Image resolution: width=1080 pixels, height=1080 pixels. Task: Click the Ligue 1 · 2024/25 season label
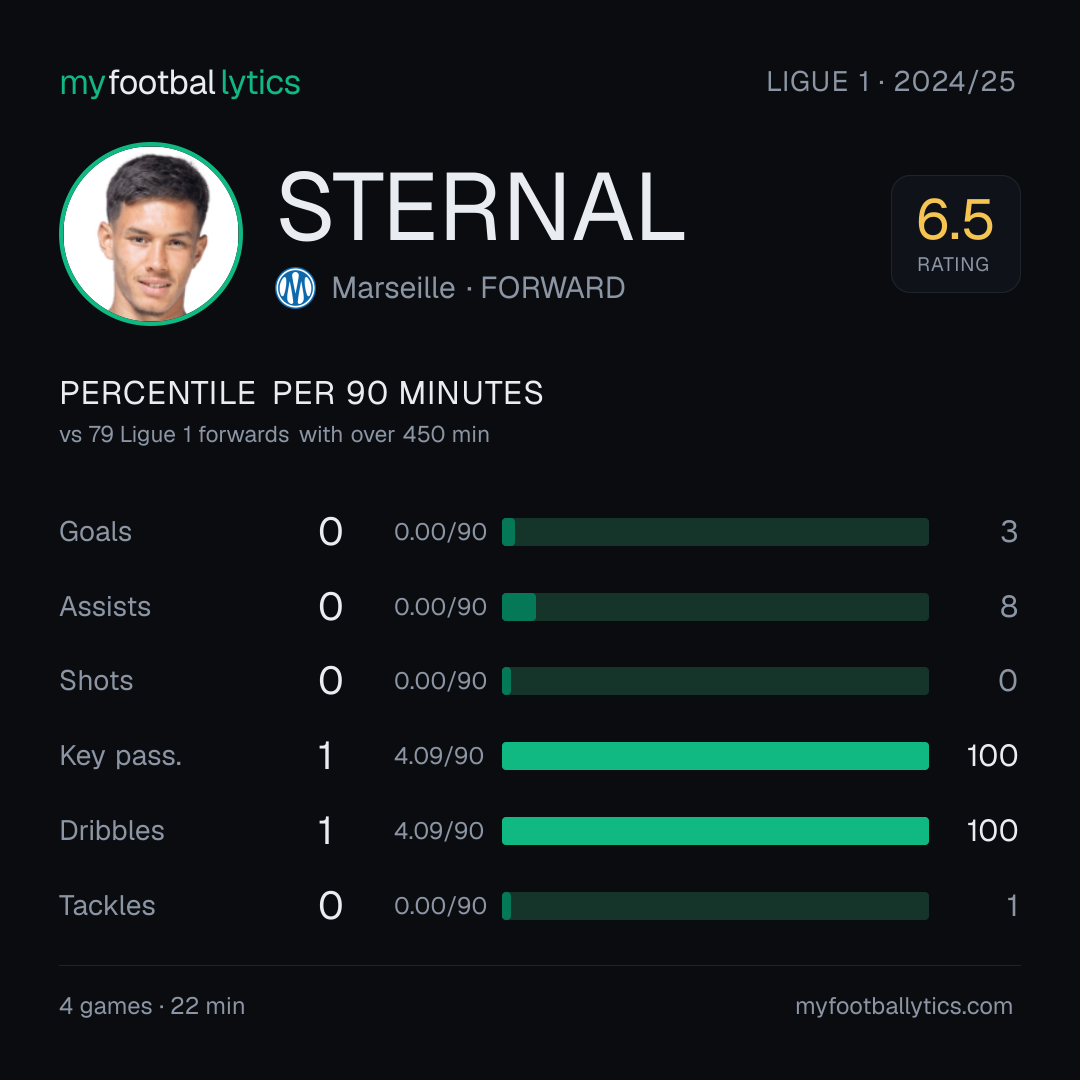coord(891,82)
